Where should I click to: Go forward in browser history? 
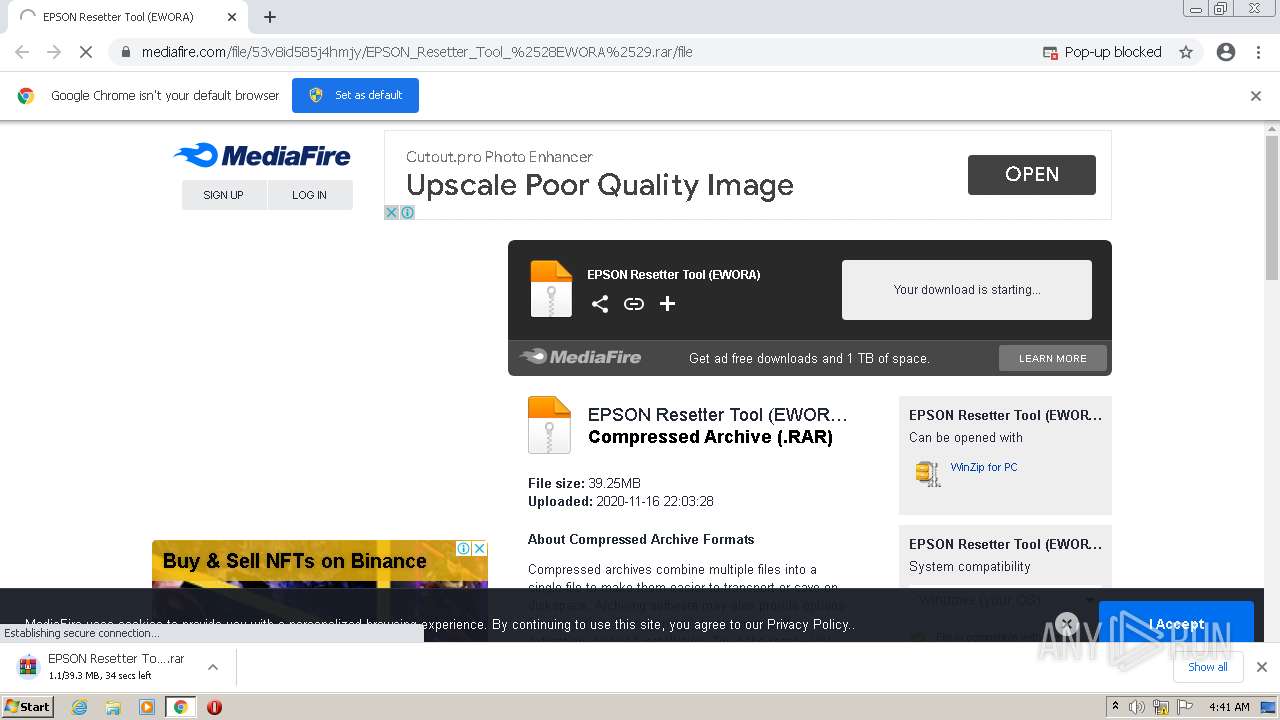pyautogui.click(x=54, y=52)
